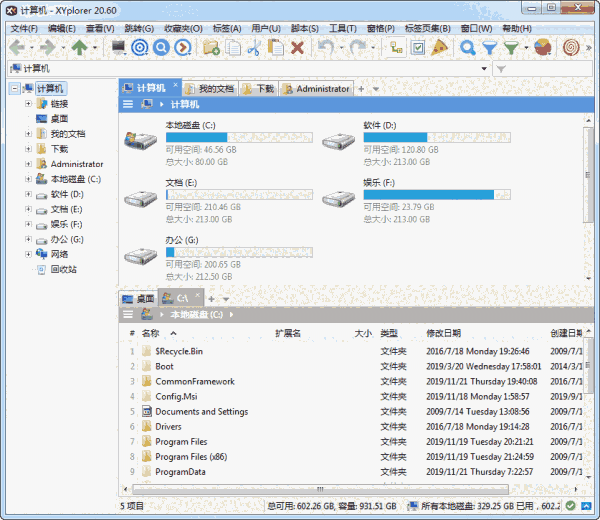
Task: Add new tab in upper pane
Action: 361,89
